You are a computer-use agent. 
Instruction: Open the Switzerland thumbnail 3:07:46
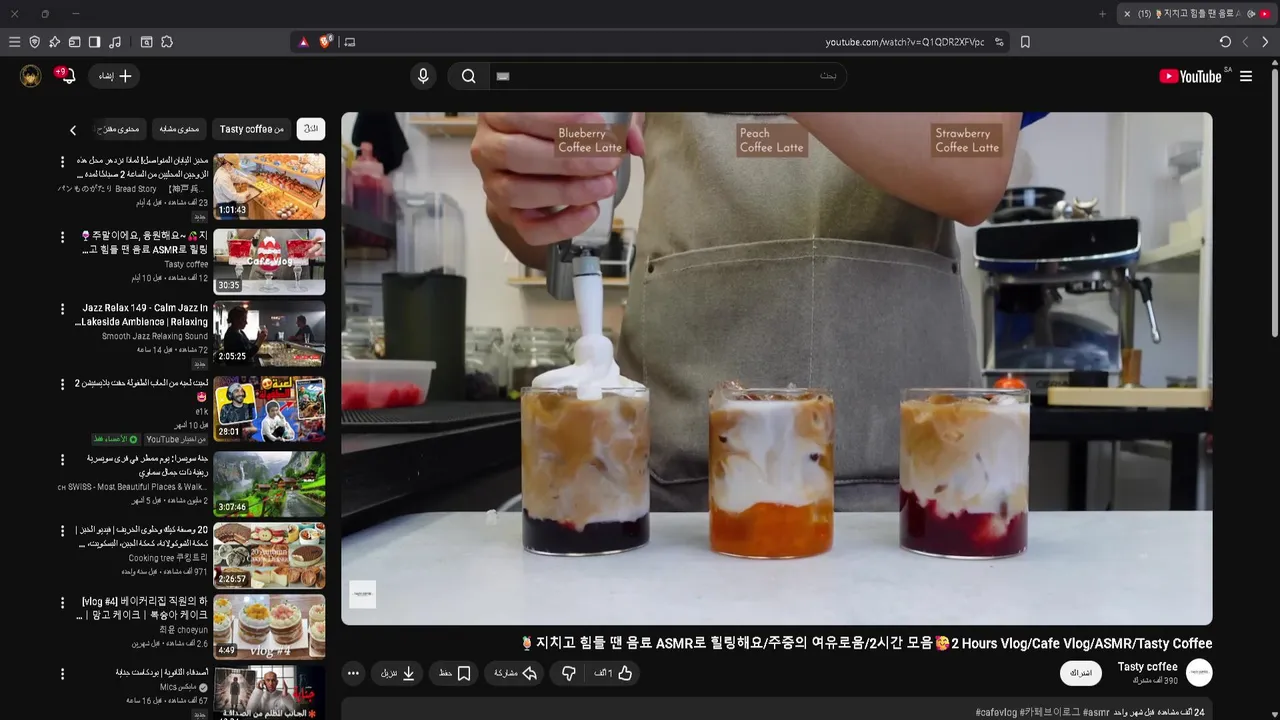(269, 484)
